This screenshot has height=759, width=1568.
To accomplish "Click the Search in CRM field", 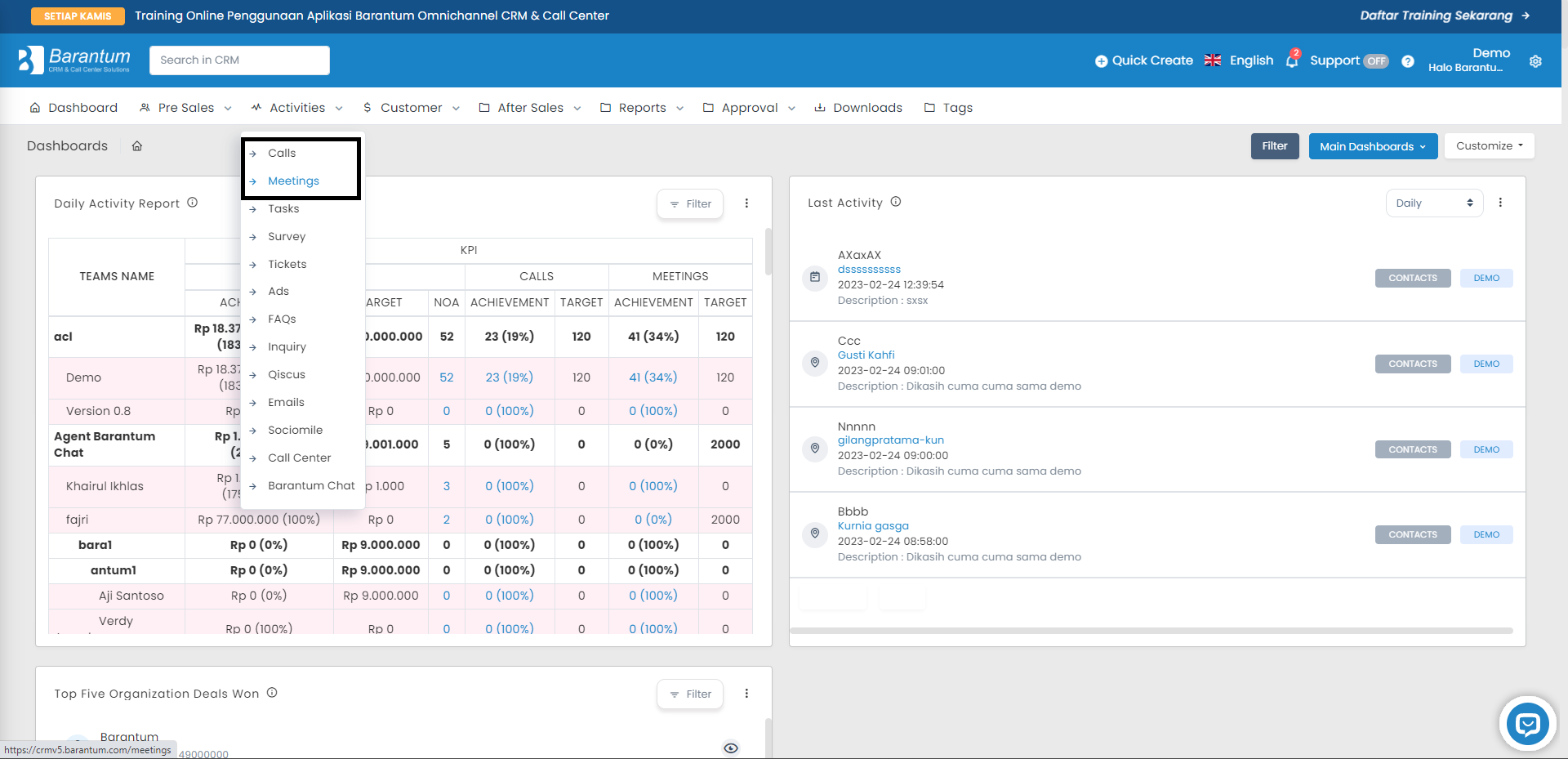I will pos(239,60).
